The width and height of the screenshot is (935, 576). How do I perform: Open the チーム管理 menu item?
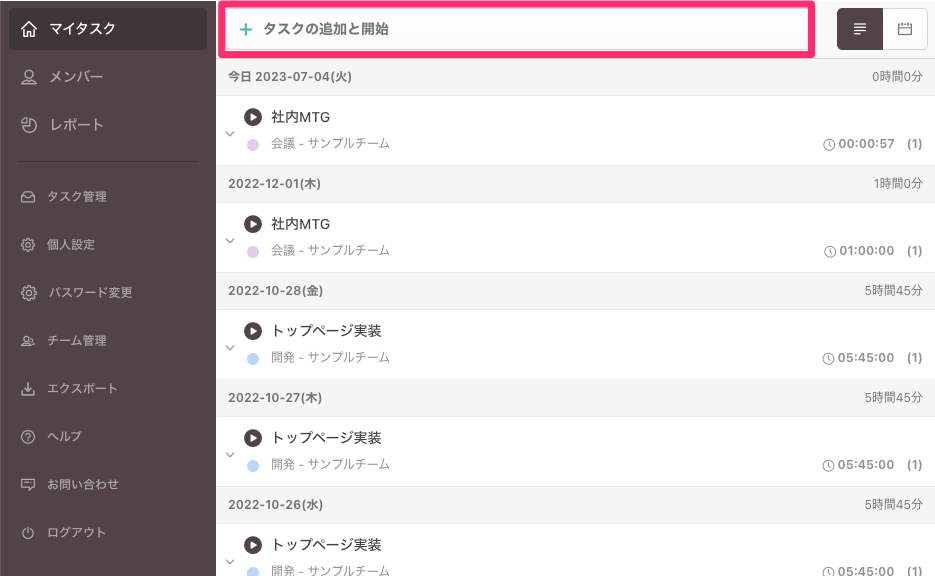77,341
